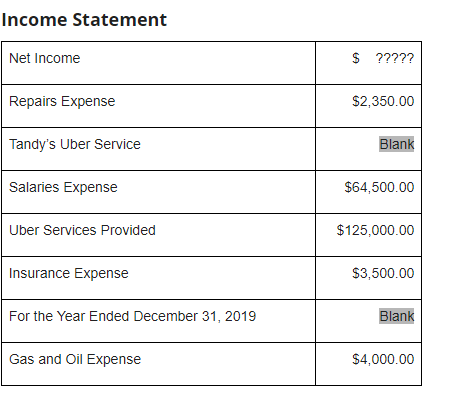Click the word Statement in the heading
The image size is (471, 395).
[120, 20]
